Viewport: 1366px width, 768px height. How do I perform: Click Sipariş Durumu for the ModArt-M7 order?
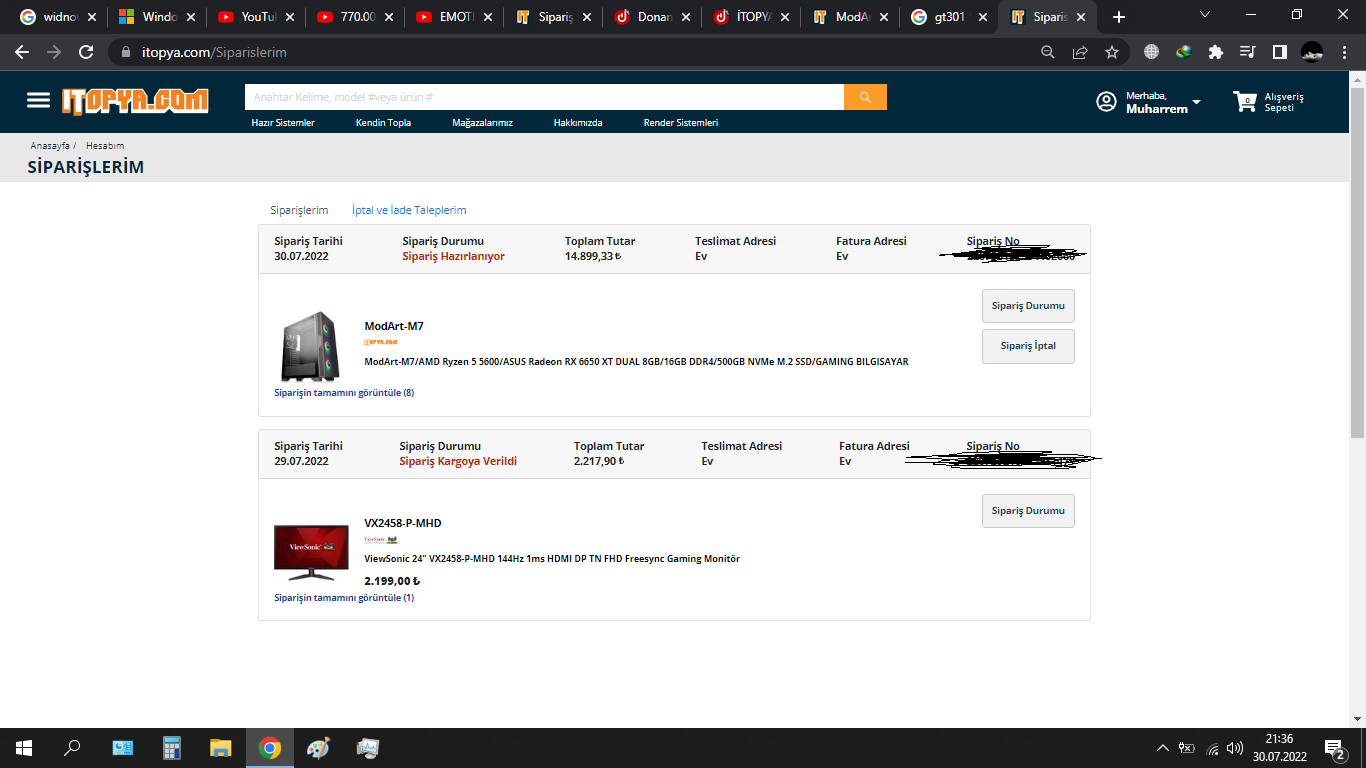click(1028, 306)
